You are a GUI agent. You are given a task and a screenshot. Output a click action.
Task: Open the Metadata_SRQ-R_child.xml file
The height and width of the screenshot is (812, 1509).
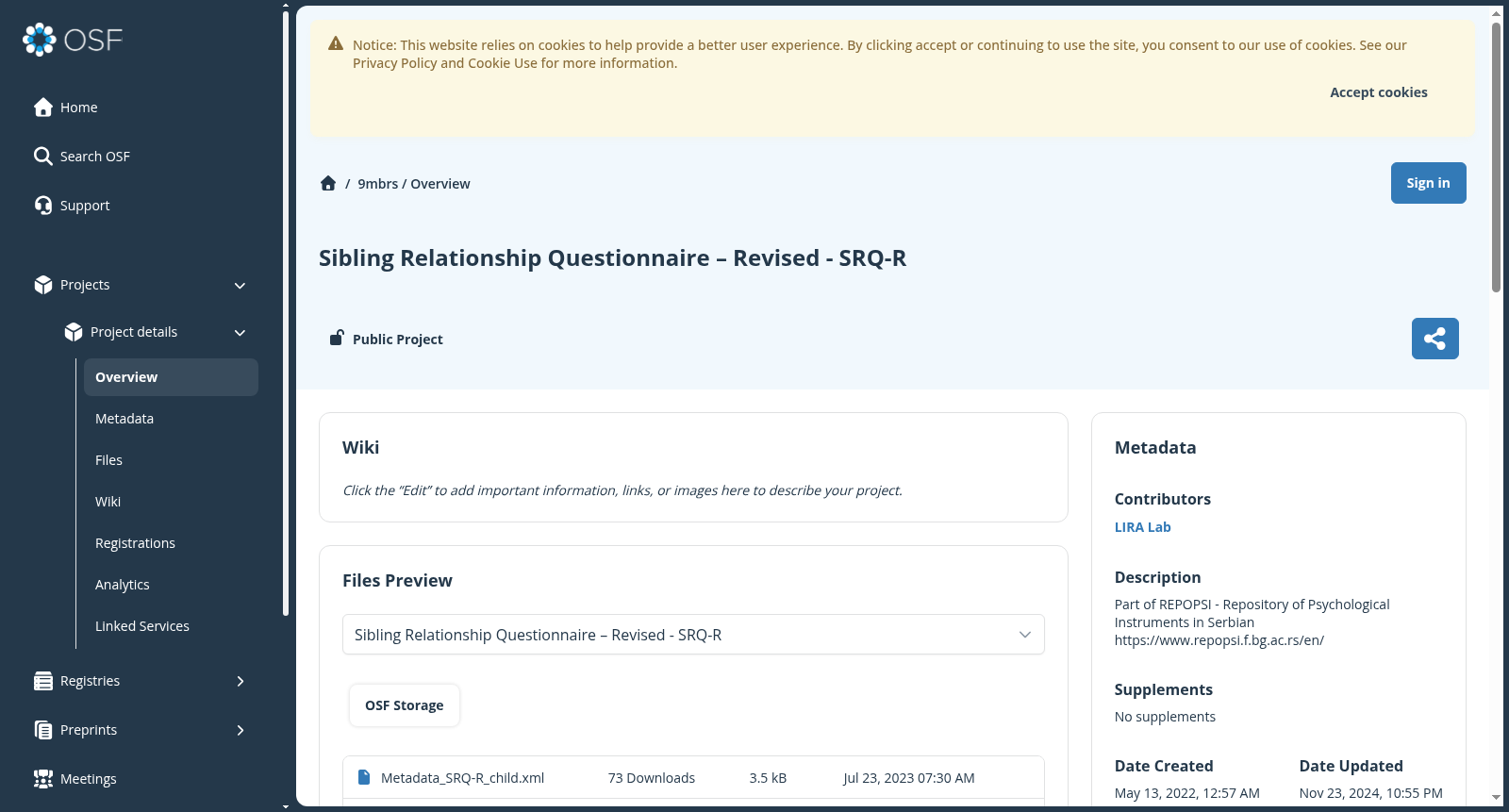462,778
